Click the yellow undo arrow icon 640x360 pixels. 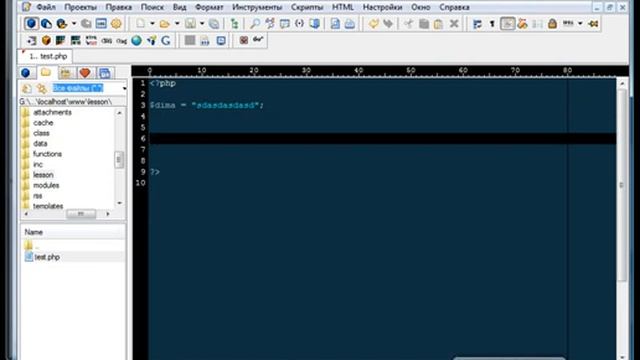[373, 24]
